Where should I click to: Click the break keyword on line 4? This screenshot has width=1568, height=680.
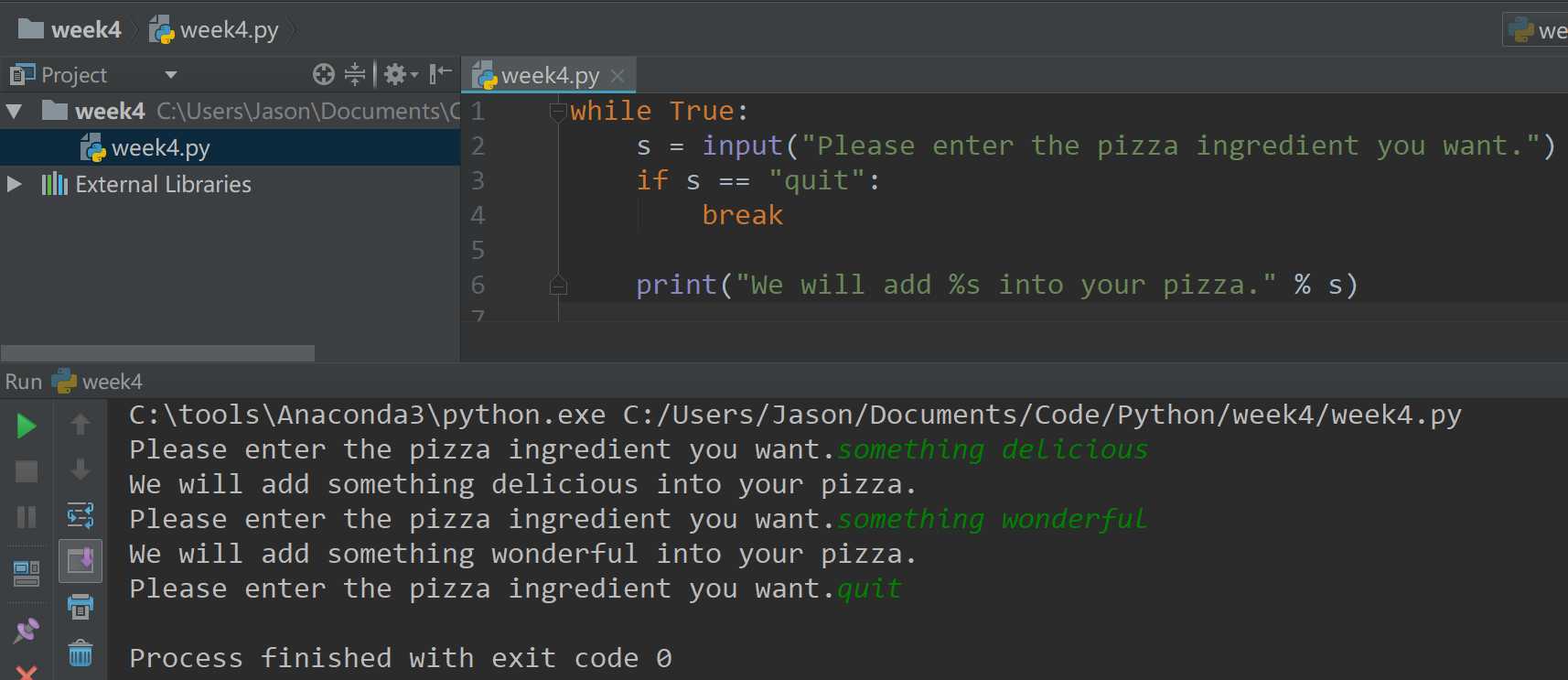click(x=742, y=216)
